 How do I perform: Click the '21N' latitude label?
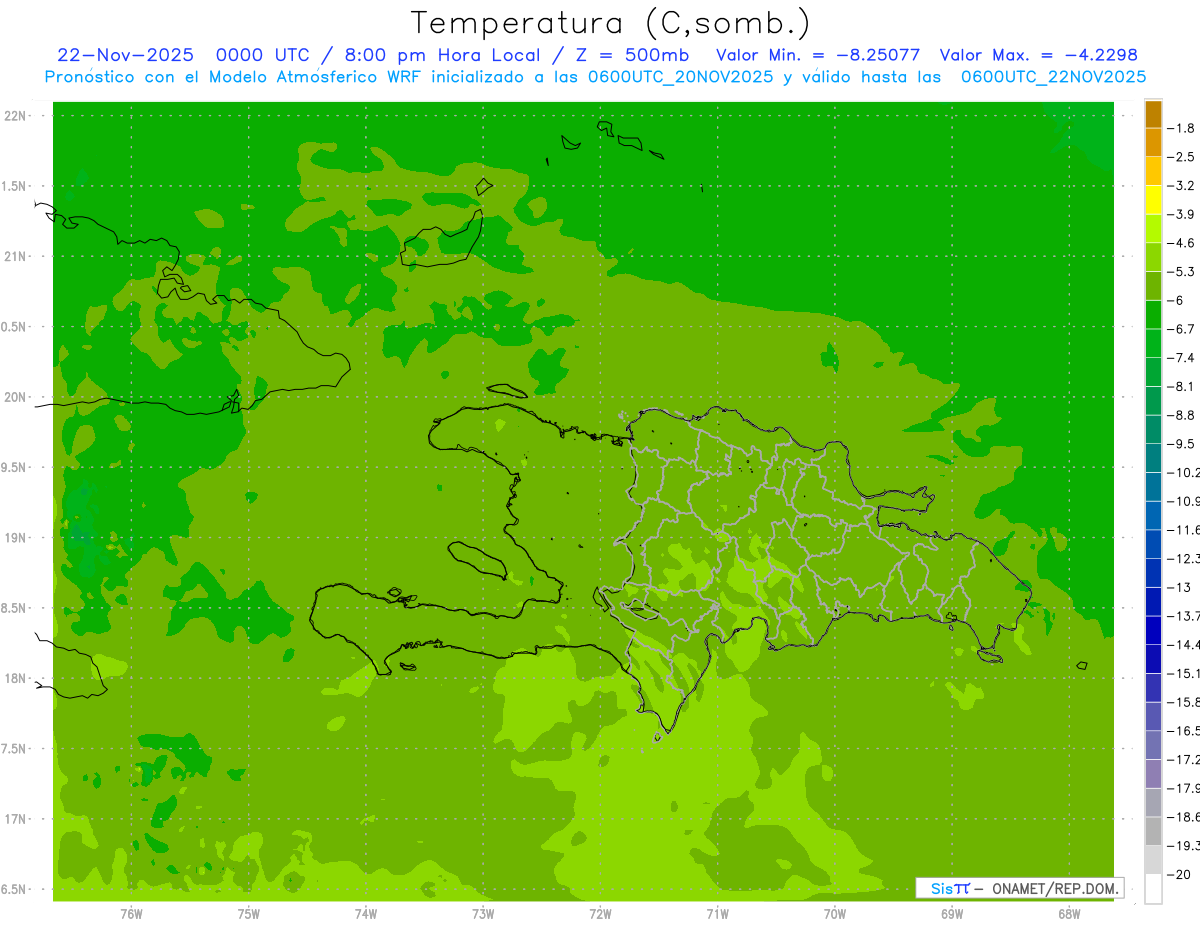point(15,257)
